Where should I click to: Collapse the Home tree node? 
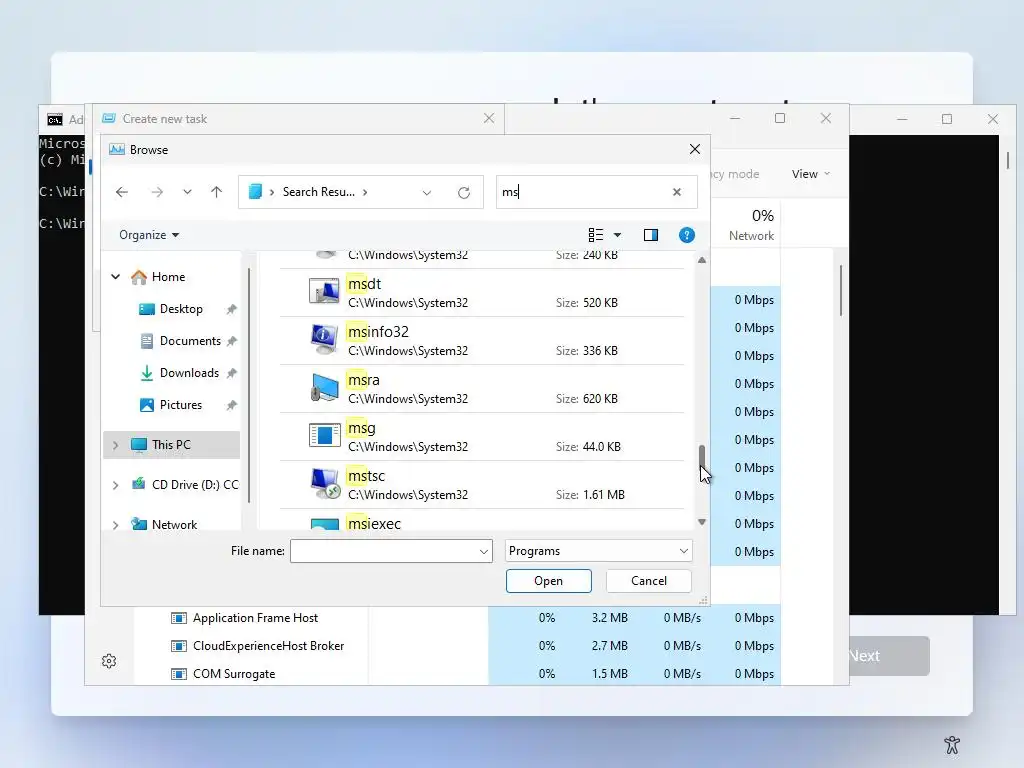(x=116, y=277)
